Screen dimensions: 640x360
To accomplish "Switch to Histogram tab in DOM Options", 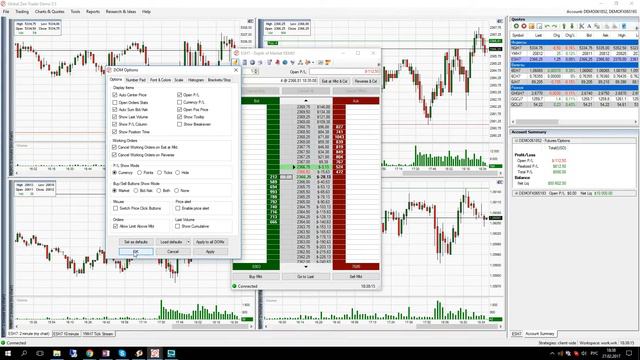I will (196, 80).
